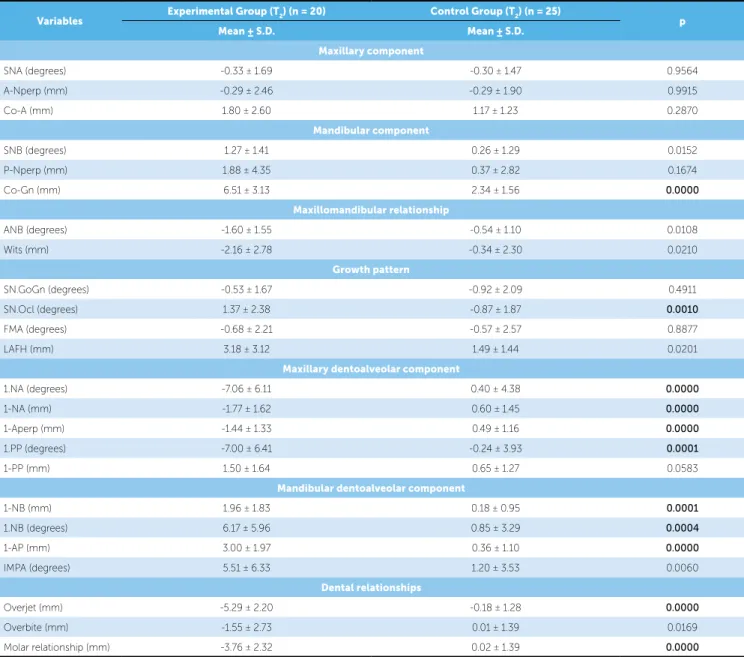Select the '1-AP (mm)' row label
This screenshot has height=657, width=744.
27,548
